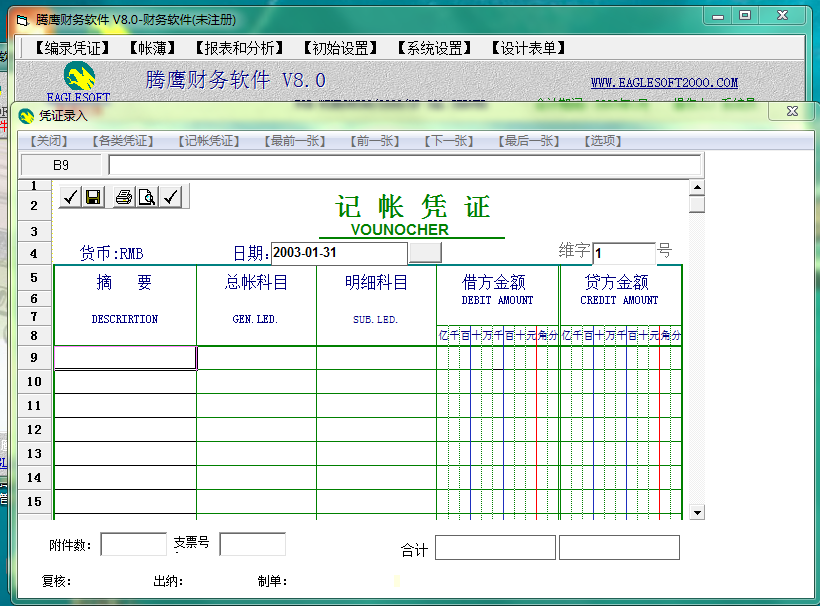Select the 总帐科目 cell in row 14
Image resolution: width=820 pixels, height=606 pixels.
click(x=257, y=478)
